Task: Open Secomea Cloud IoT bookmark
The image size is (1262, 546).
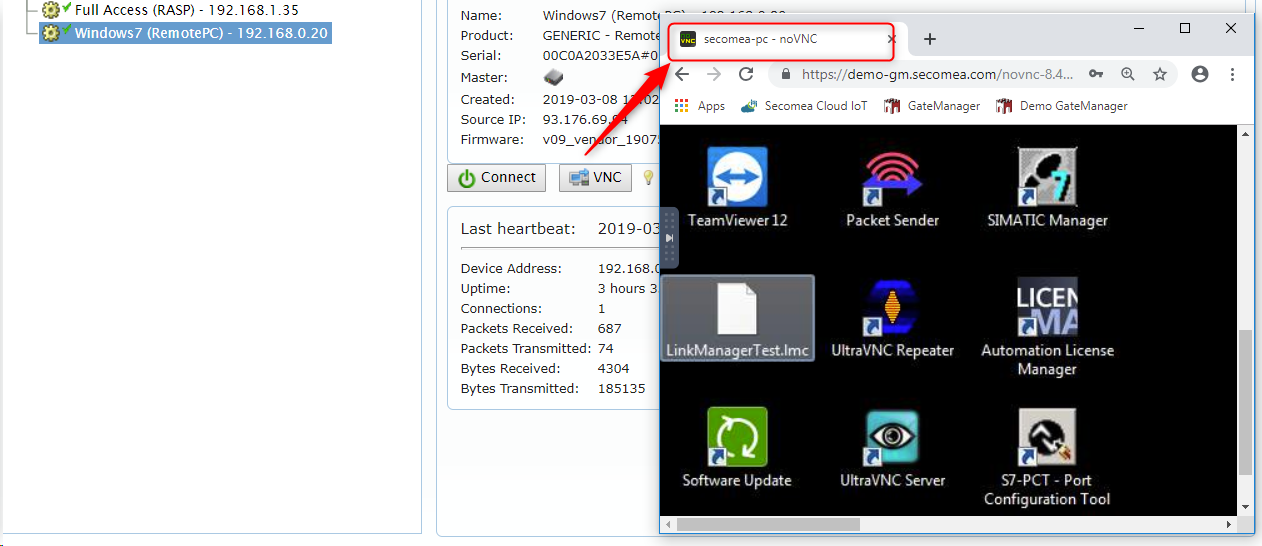Action: point(804,106)
